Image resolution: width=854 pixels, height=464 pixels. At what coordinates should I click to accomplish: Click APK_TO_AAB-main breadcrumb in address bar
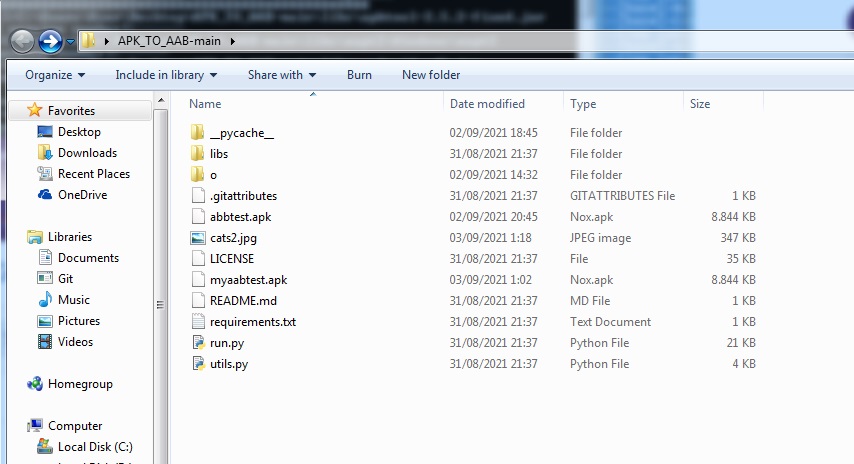coord(169,41)
